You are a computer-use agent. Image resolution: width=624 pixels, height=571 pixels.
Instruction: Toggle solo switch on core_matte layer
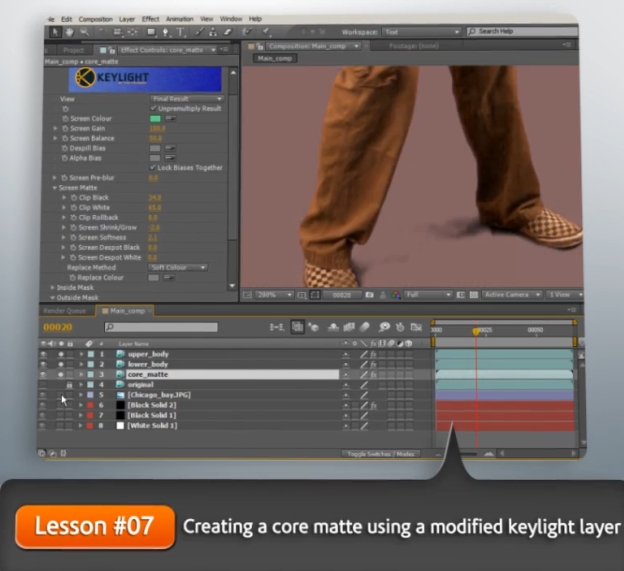[61, 374]
